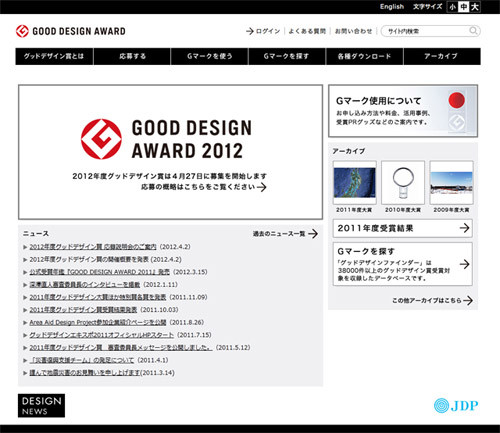Open the 2011.5.12 審査委員長メッセージ news

(x=121, y=348)
